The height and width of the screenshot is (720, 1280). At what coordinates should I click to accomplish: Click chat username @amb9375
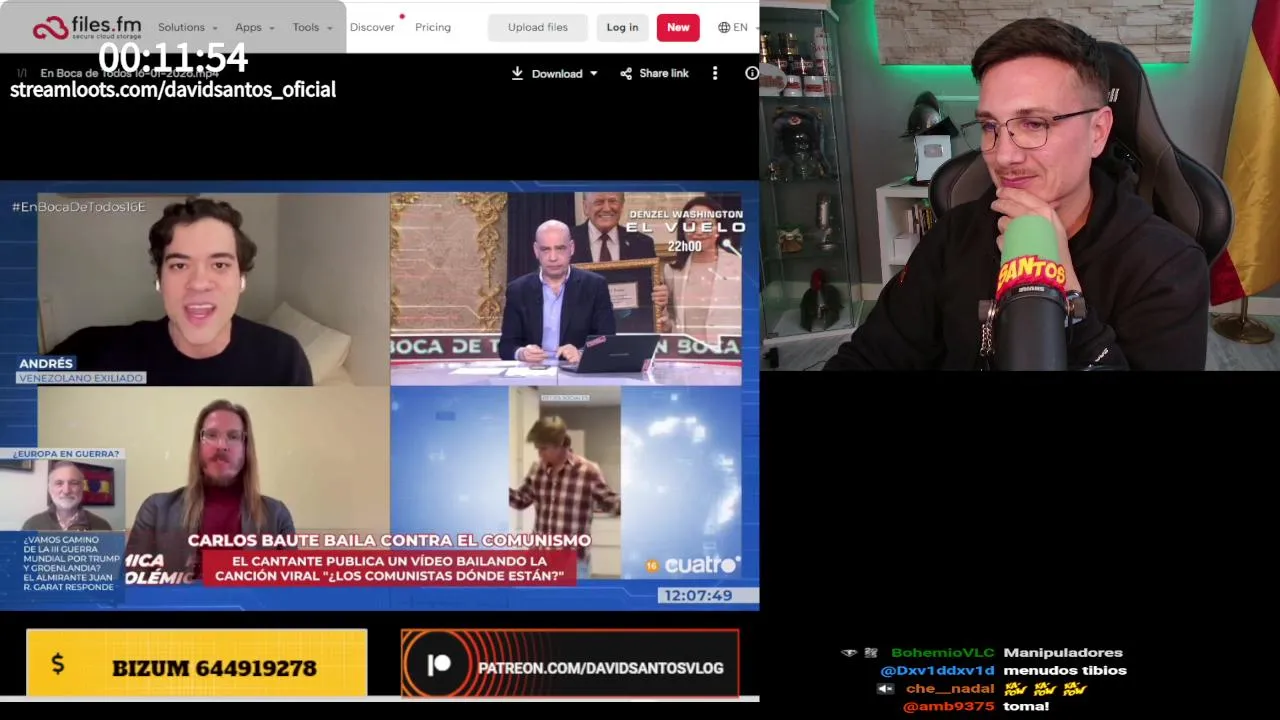[949, 706]
